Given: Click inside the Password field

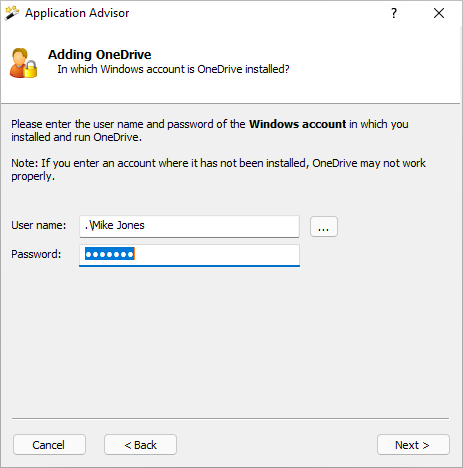Looking at the screenshot, I should point(189,255).
